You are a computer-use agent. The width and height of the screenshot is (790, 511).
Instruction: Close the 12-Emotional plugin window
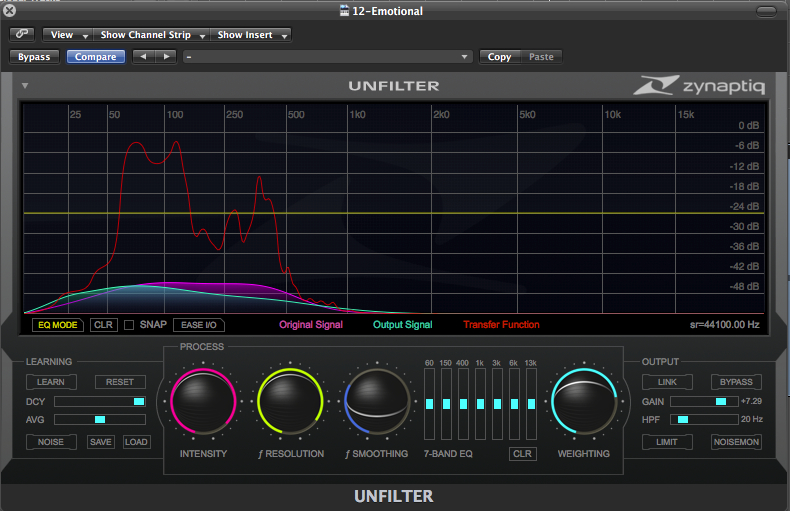tap(9, 10)
